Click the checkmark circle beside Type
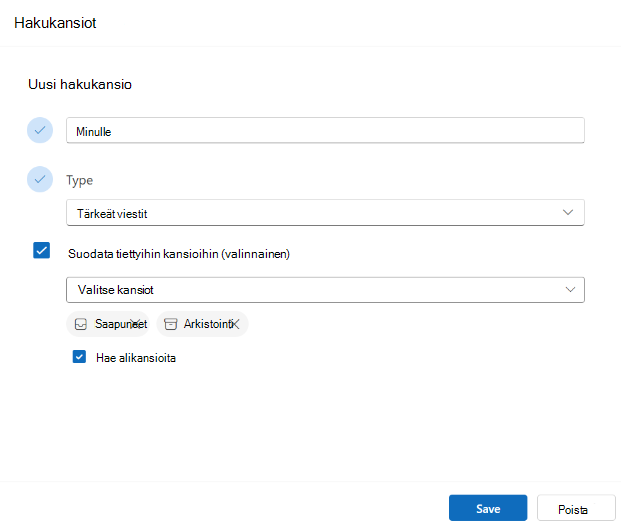This screenshot has height=528, width=621. pyautogui.click(x=40, y=179)
